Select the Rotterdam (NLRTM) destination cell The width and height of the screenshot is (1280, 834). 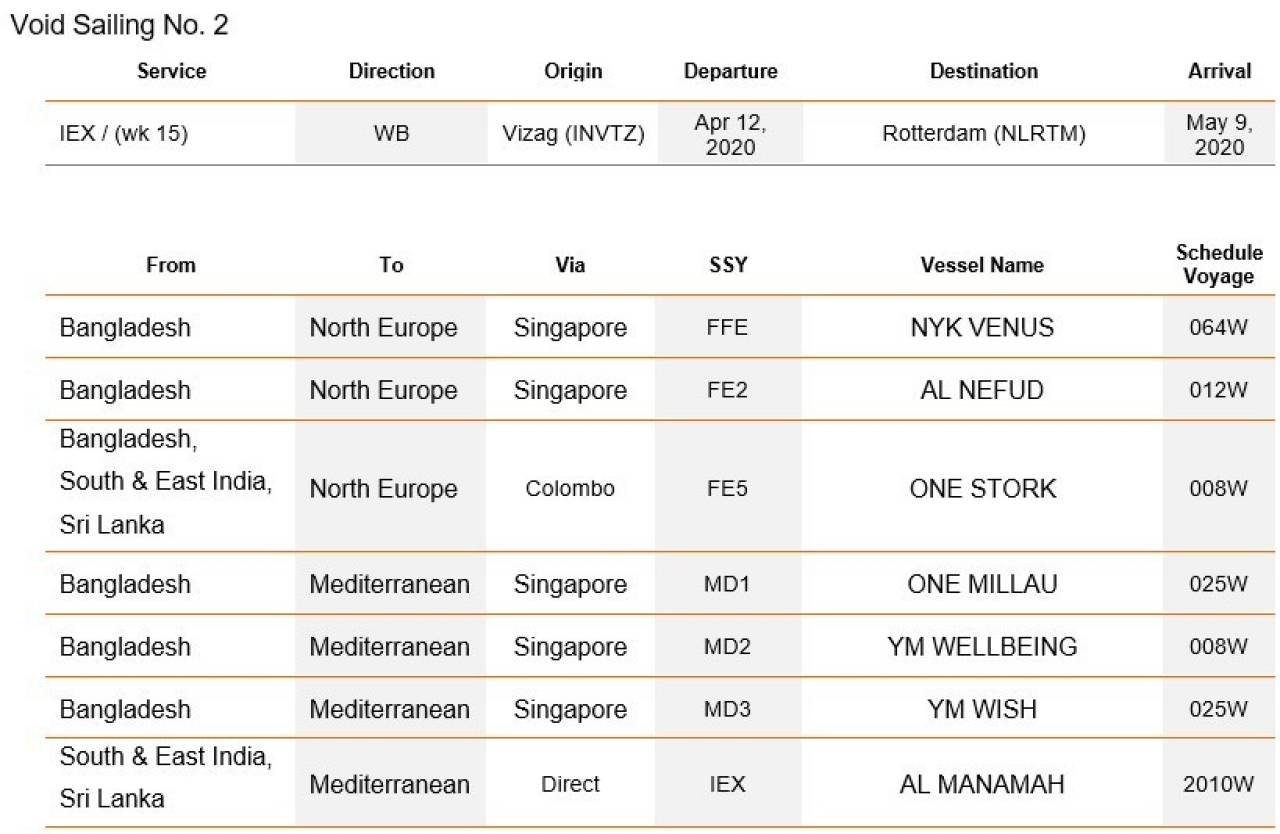tap(984, 134)
